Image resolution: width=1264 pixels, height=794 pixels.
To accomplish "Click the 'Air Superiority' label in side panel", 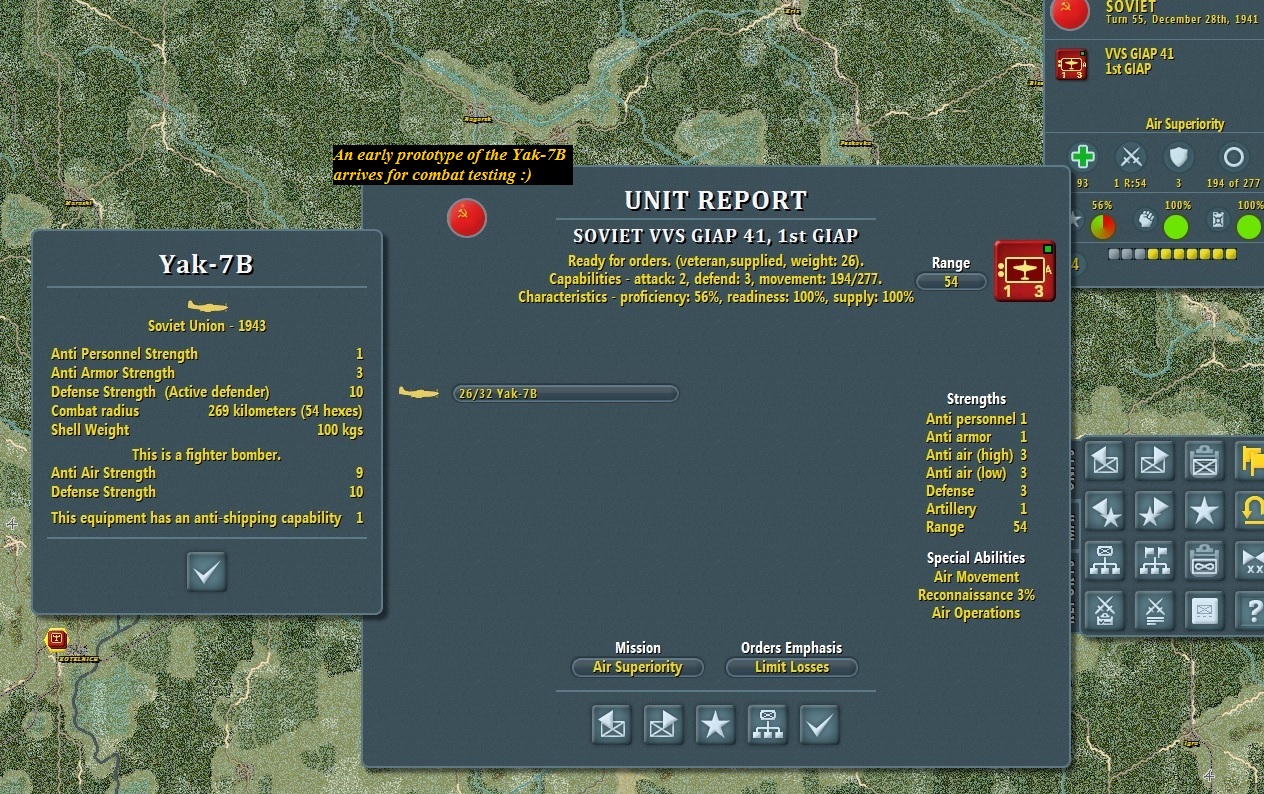I will (1184, 124).
